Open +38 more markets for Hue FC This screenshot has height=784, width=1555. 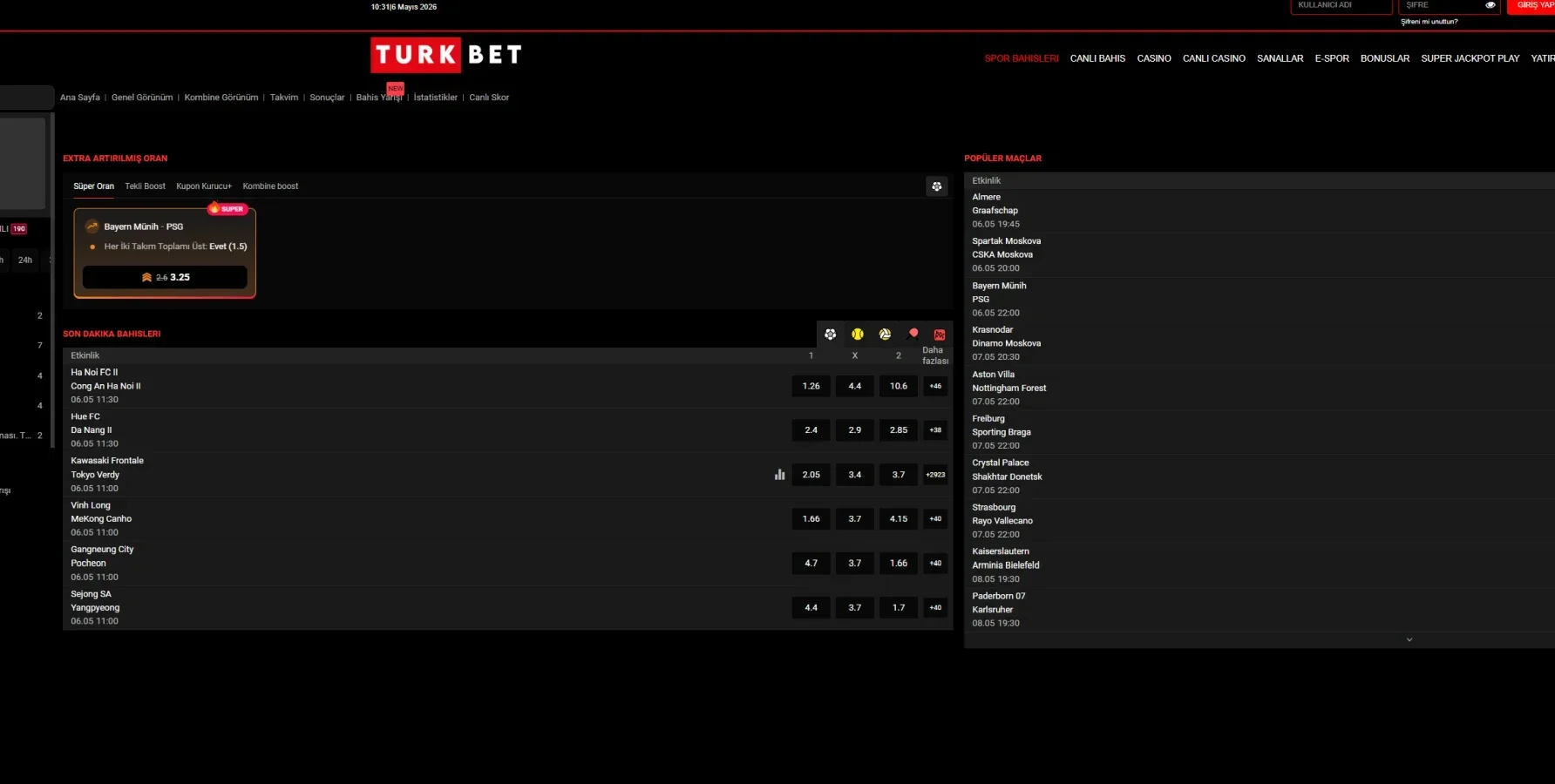(x=935, y=430)
